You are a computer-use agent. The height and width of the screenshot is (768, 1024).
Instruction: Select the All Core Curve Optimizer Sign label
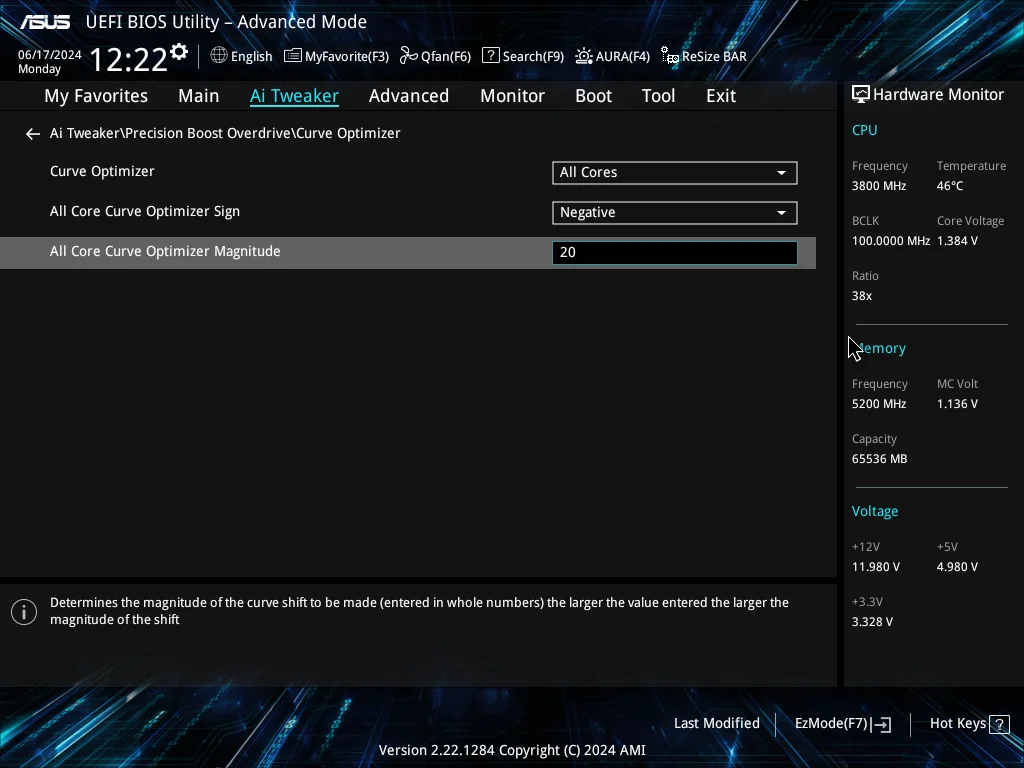[x=145, y=212]
